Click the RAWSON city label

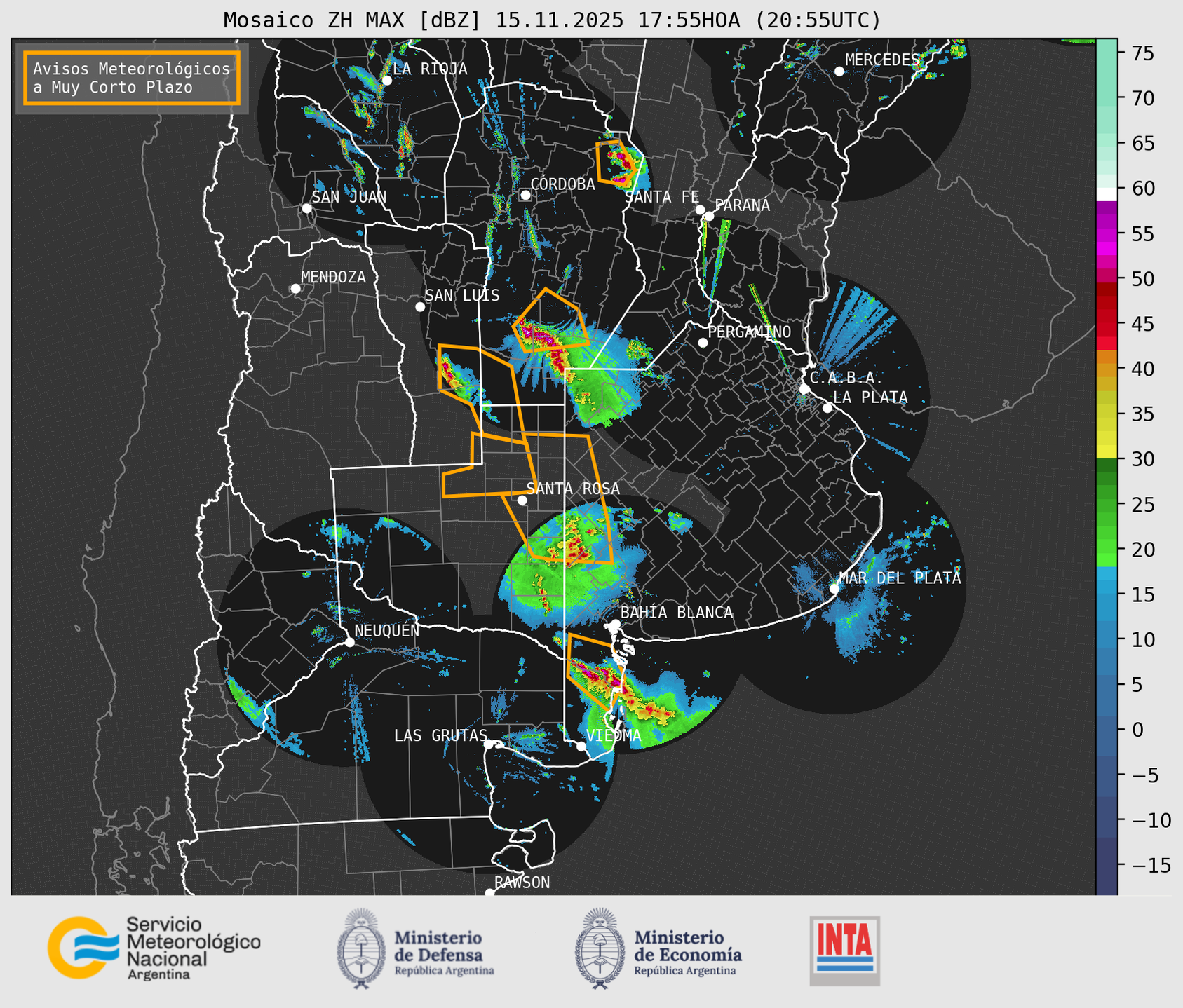click(522, 883)
